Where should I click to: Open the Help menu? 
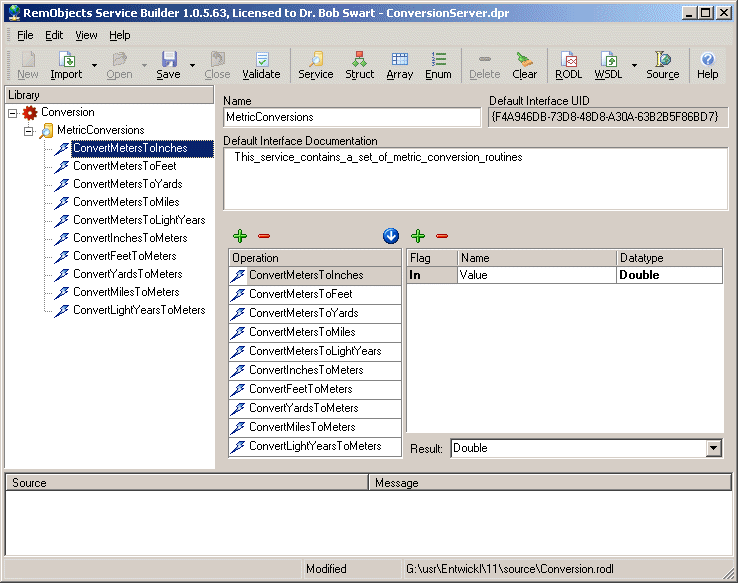tap(120, 35)
